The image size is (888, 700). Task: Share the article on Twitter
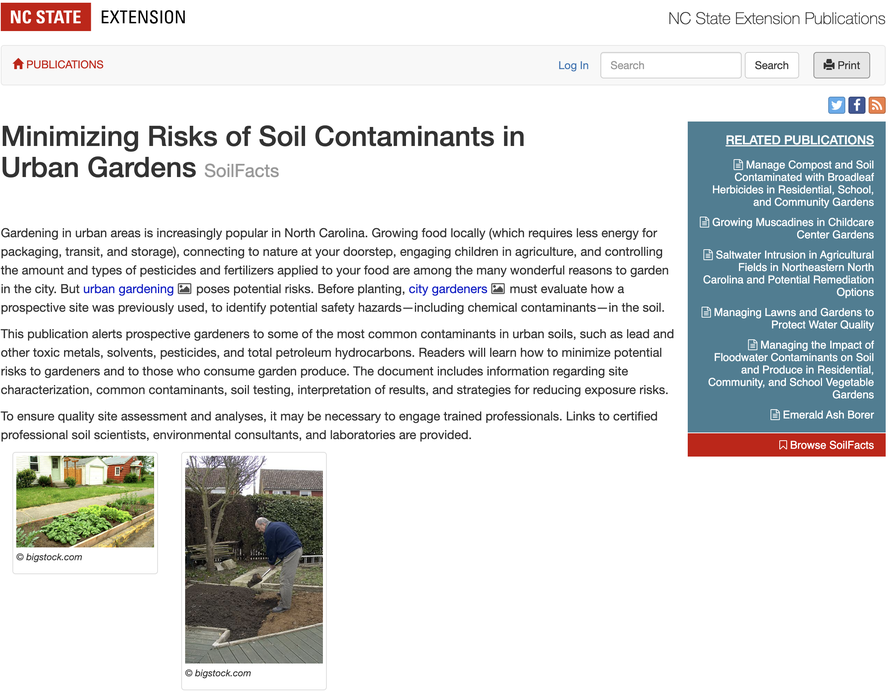(836, 105)
